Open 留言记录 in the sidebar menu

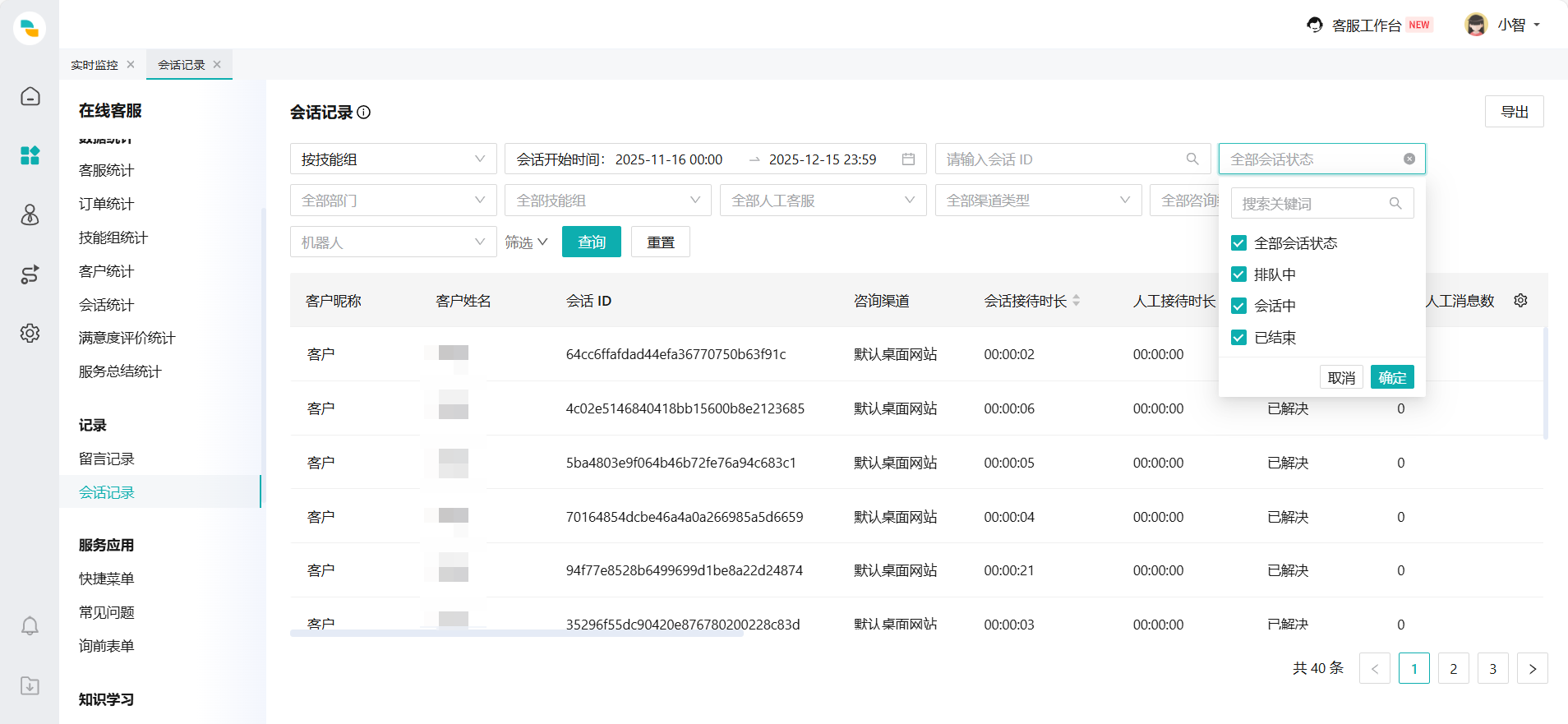click(107, 459)
